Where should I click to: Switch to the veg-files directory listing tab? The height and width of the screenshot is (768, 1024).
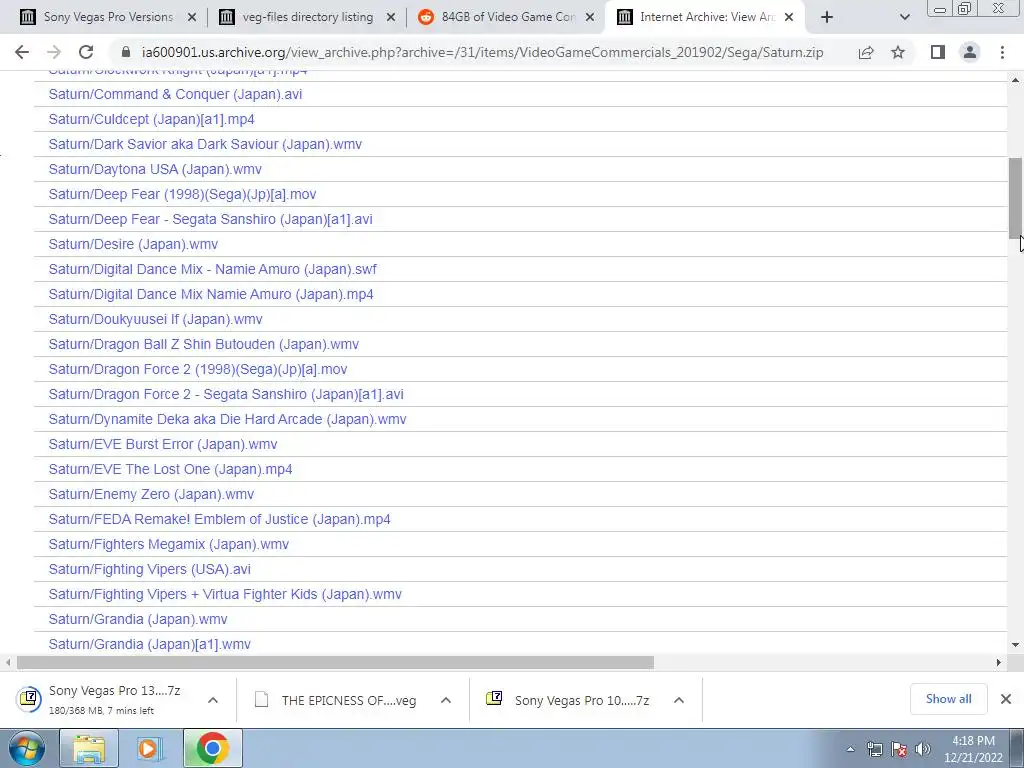point(307,17)
